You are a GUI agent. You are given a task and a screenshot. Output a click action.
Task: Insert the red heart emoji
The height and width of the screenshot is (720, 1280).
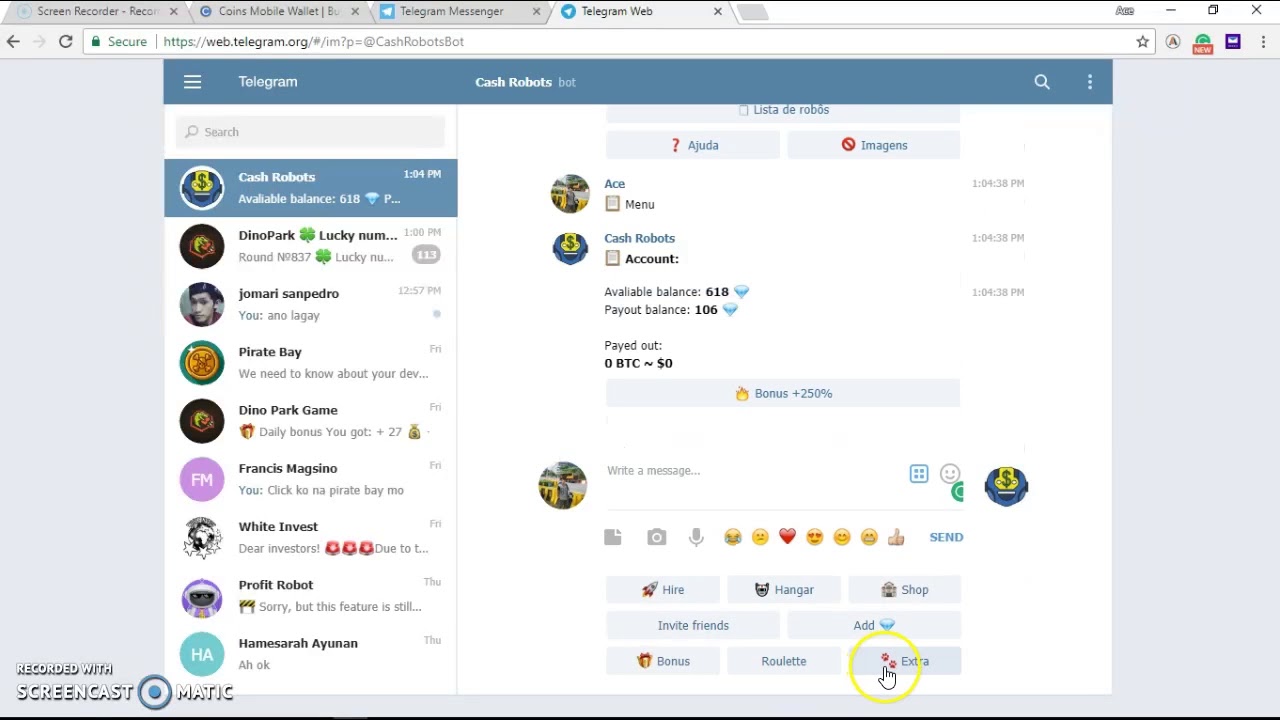click(x=787, y=537)
